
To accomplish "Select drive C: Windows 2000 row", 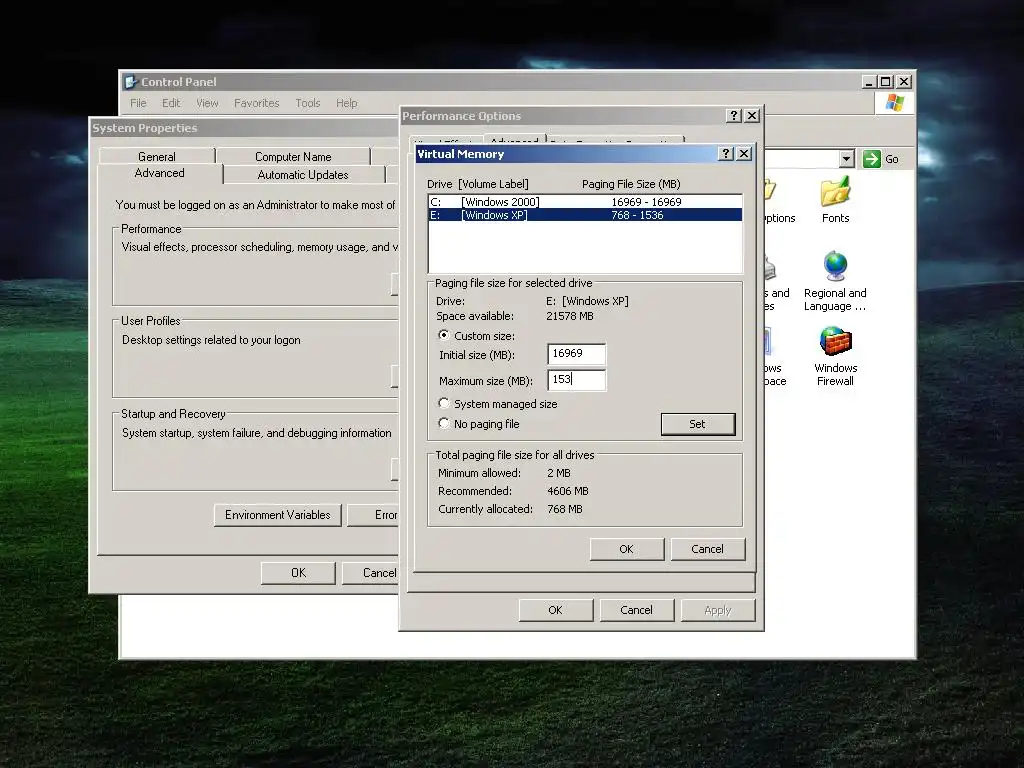I will point(585,202).
